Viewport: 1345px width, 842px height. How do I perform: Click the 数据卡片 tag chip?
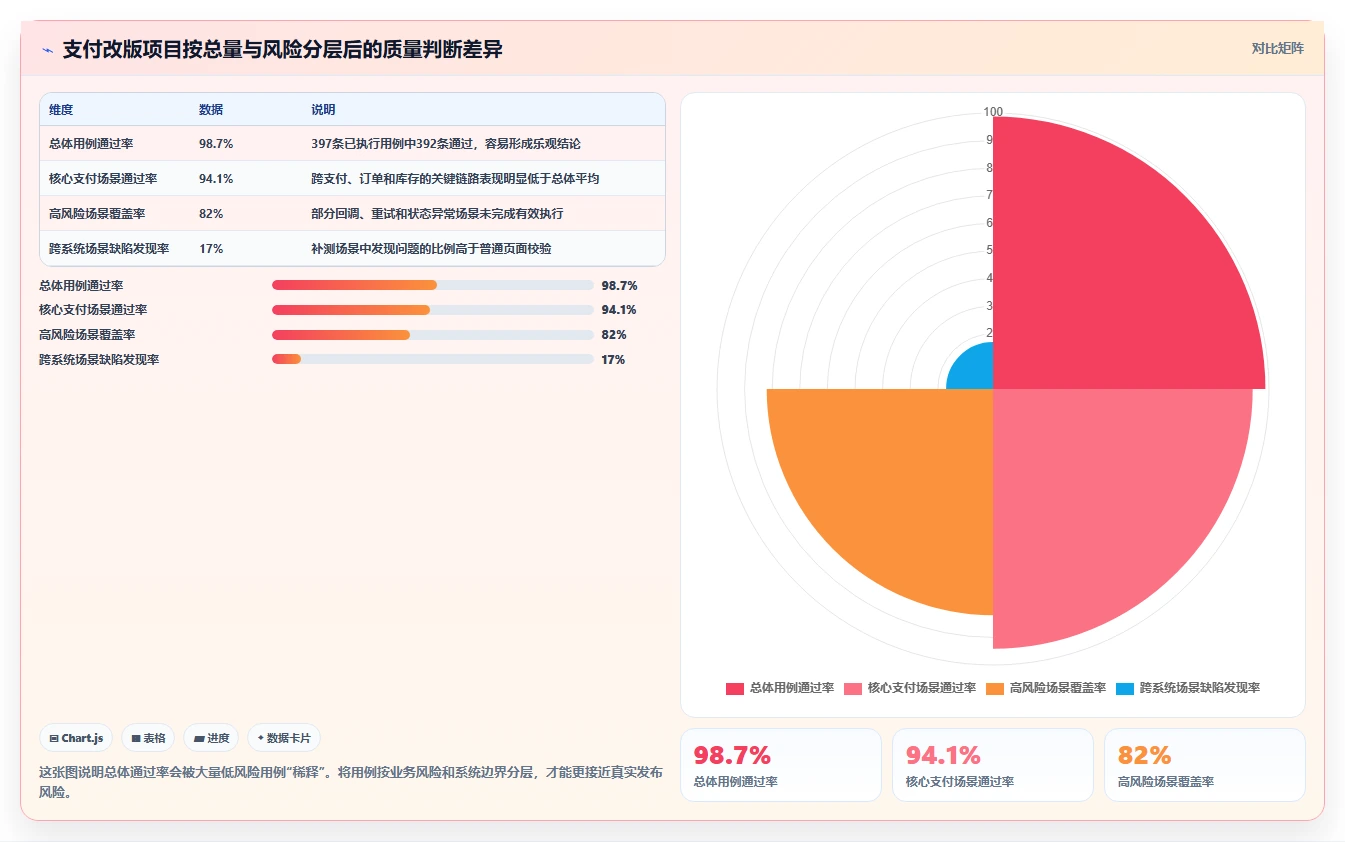(284, 738)
